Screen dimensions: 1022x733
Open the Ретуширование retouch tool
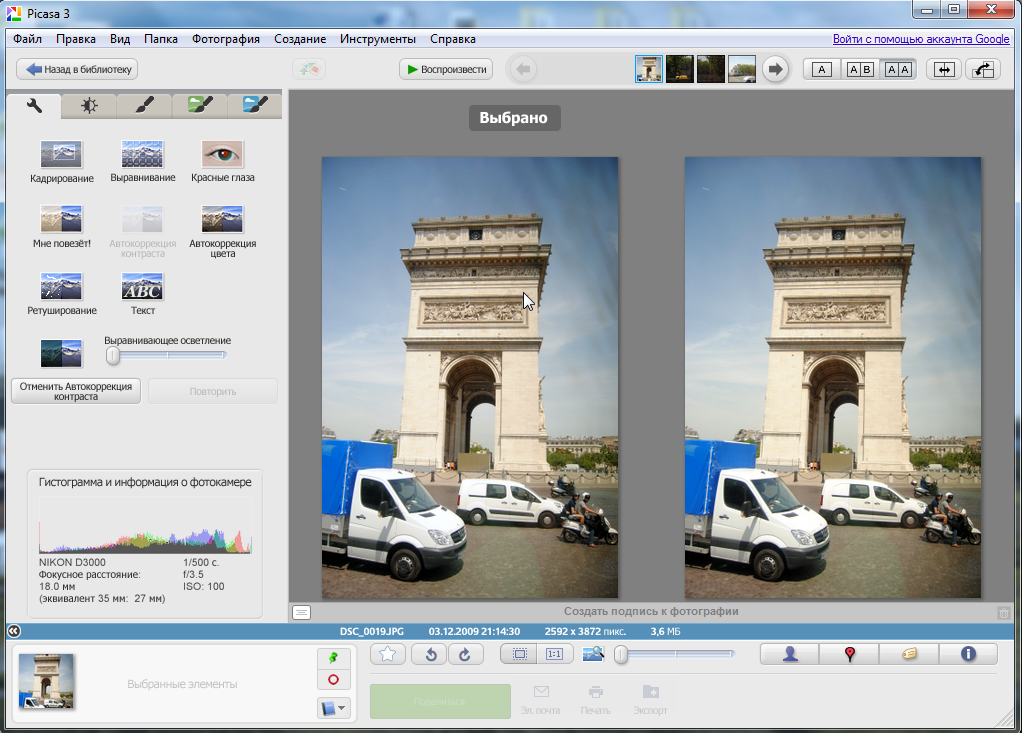(62, 287)
